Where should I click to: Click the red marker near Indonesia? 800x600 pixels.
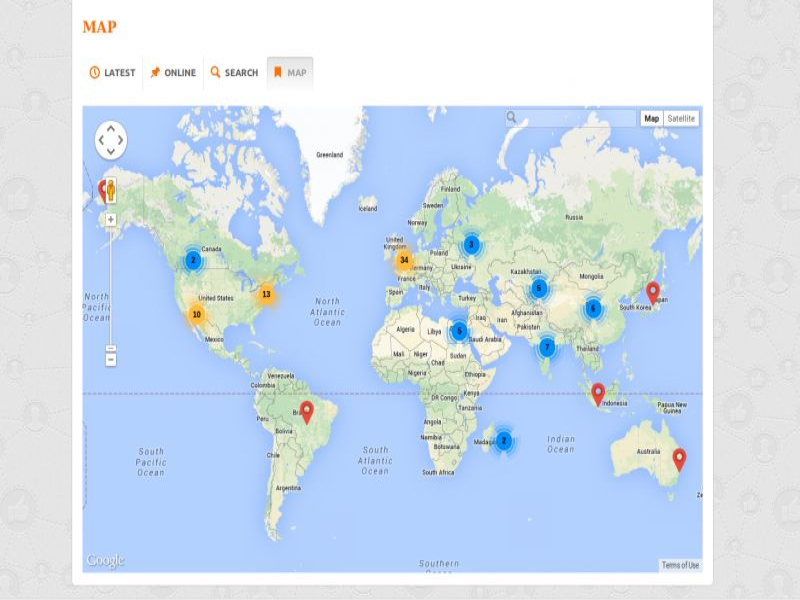[598, 393]
